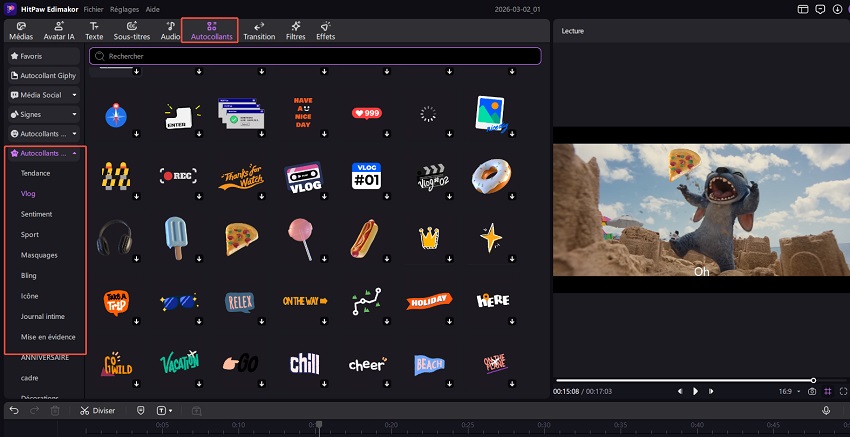
Task: Pick the HOLIDAY banner sticker
Action: coord(429,300)
